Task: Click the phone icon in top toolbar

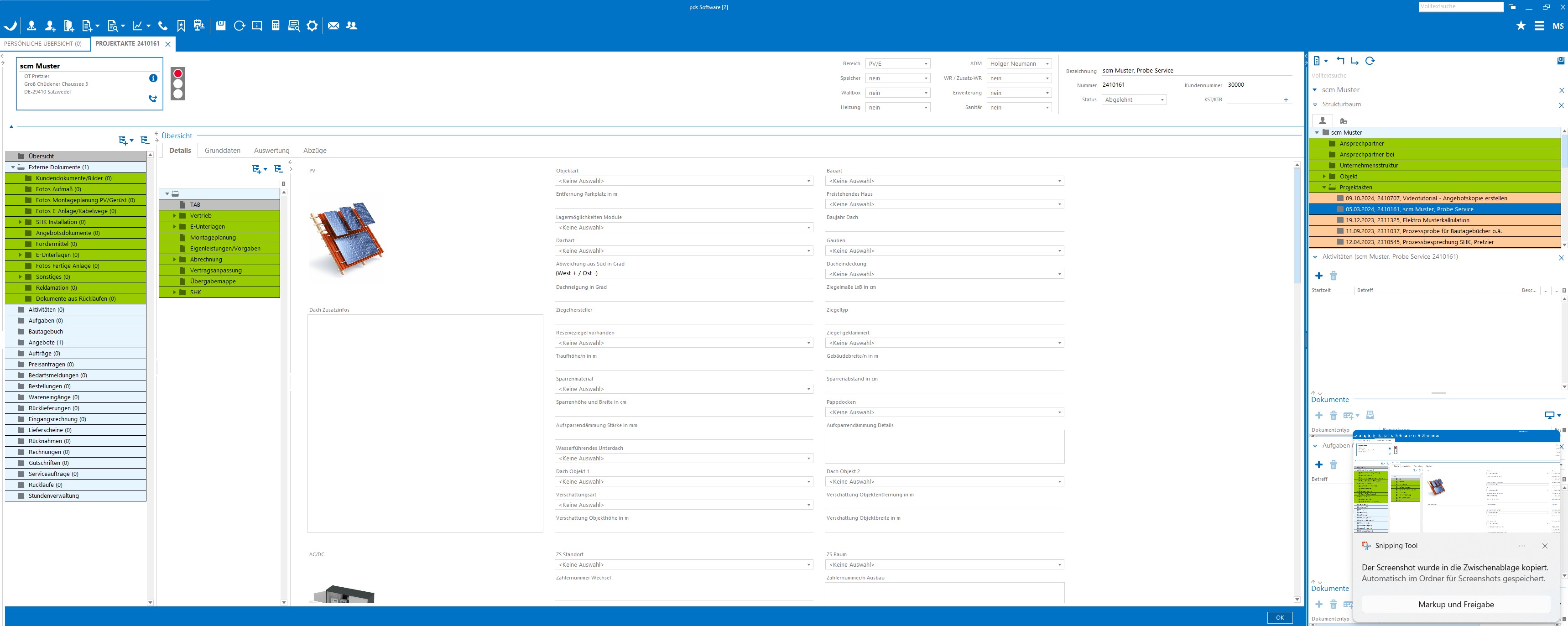Action: click(x=162, y=26)
